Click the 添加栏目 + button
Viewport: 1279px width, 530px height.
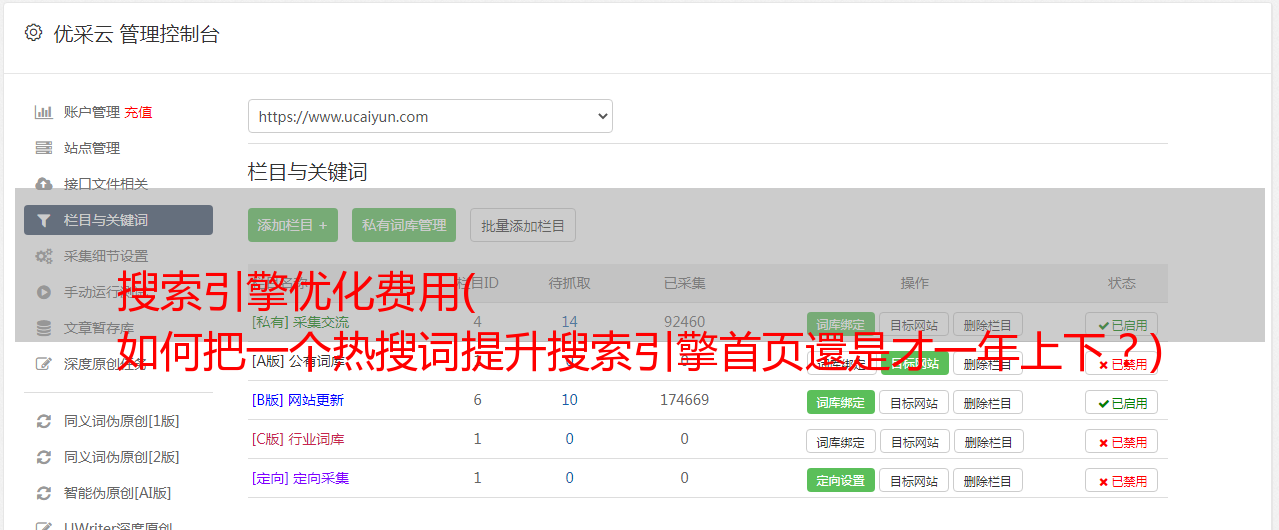pos(293,225)
